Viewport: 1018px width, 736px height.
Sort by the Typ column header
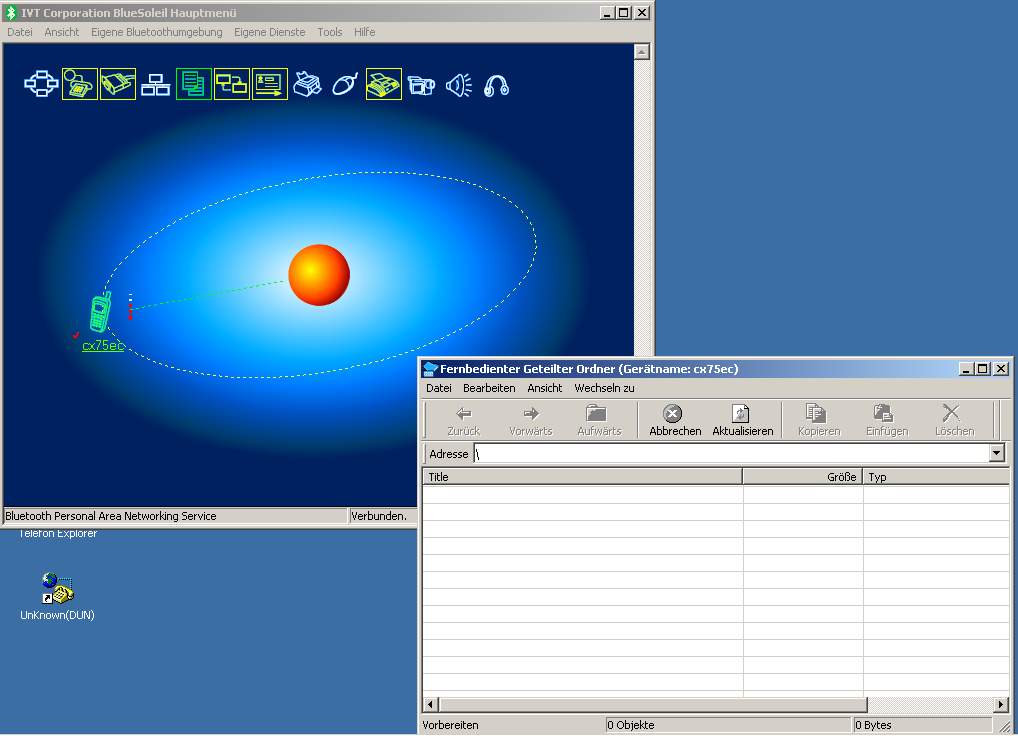tap(936, 476)
